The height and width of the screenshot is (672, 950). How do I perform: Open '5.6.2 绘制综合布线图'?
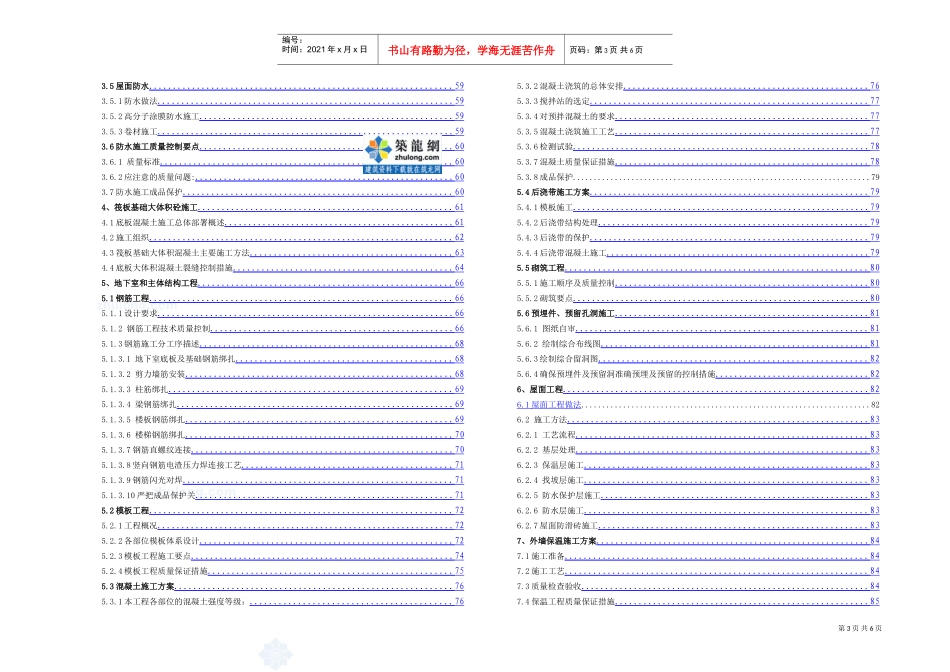pyautogui.click(x=698, y=344)
